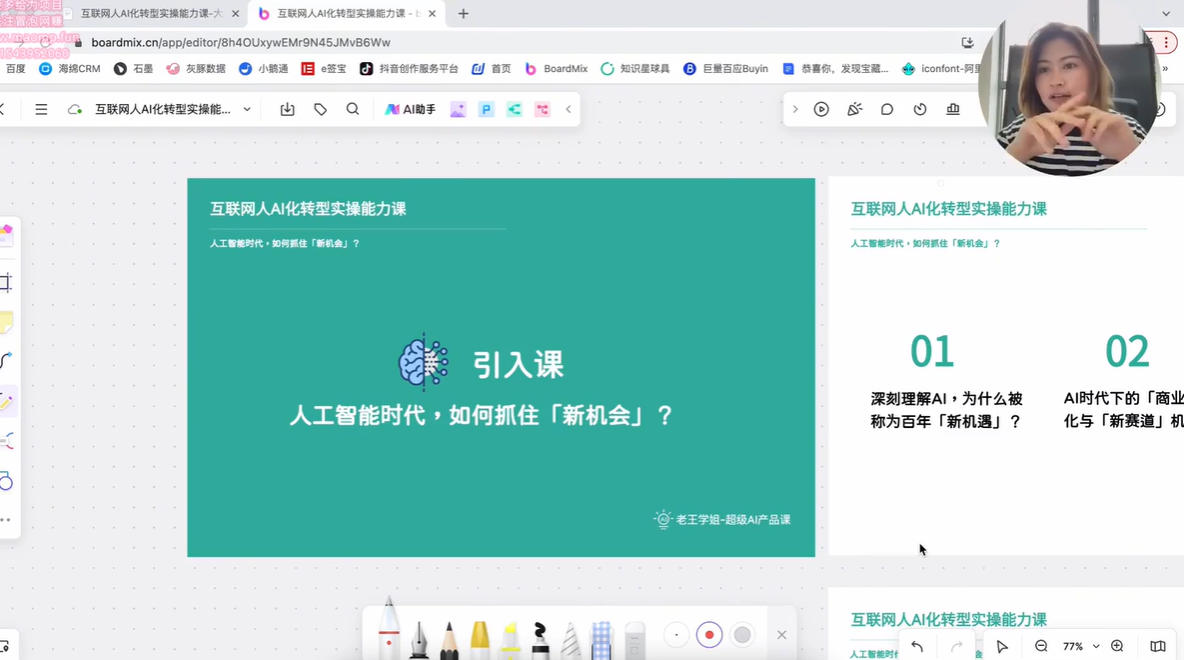Click the export download icon
This screenshot has height=660, width=1190.
[x=288, y=108]
